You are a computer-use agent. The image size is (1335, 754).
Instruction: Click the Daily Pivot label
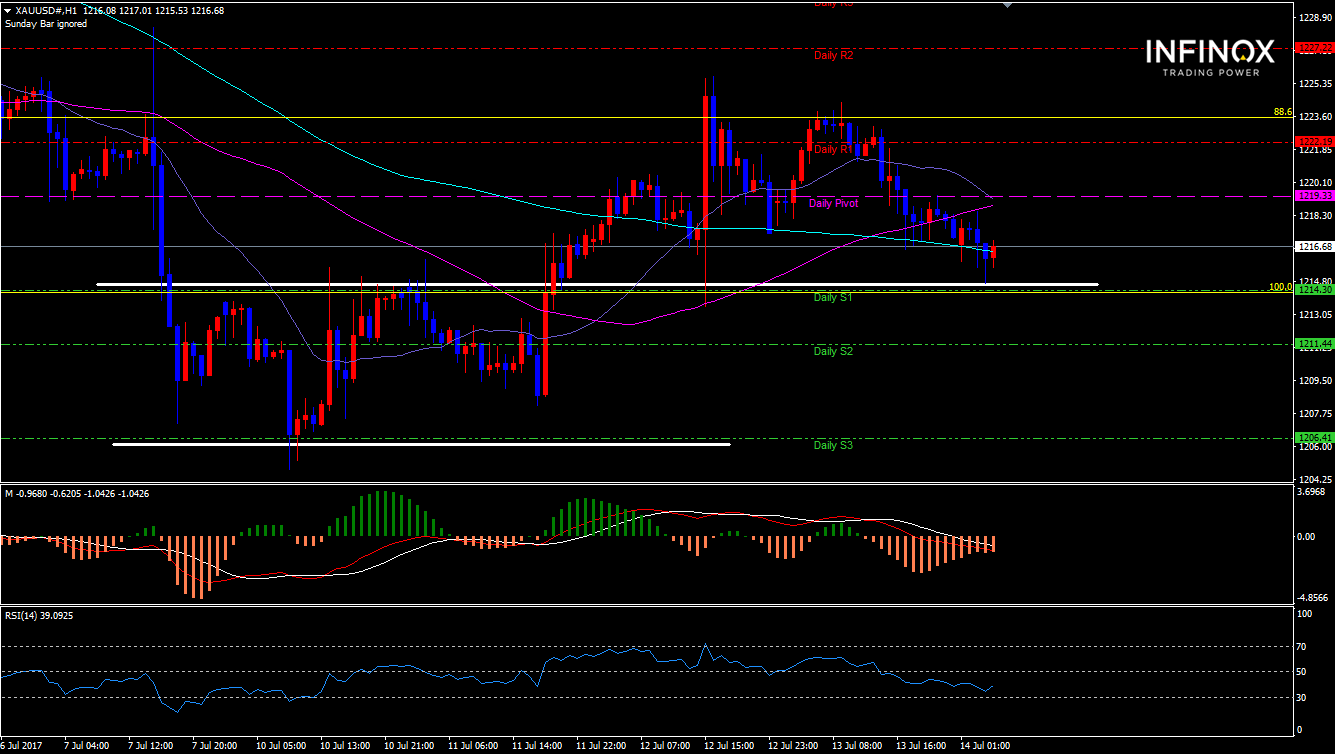[x=833, y=203]
